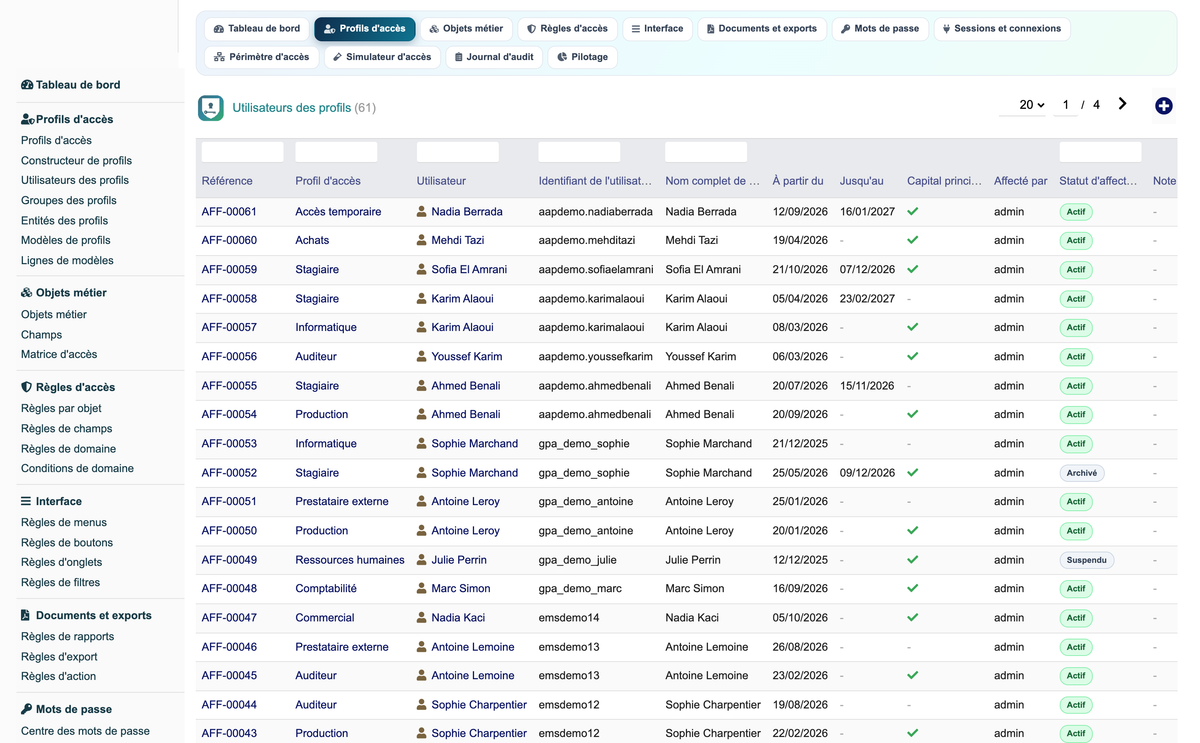The width and height of the screenshot is (1200, 743).
Task: Open Constructeur de profils in sidebar
Action: (76, 160)
